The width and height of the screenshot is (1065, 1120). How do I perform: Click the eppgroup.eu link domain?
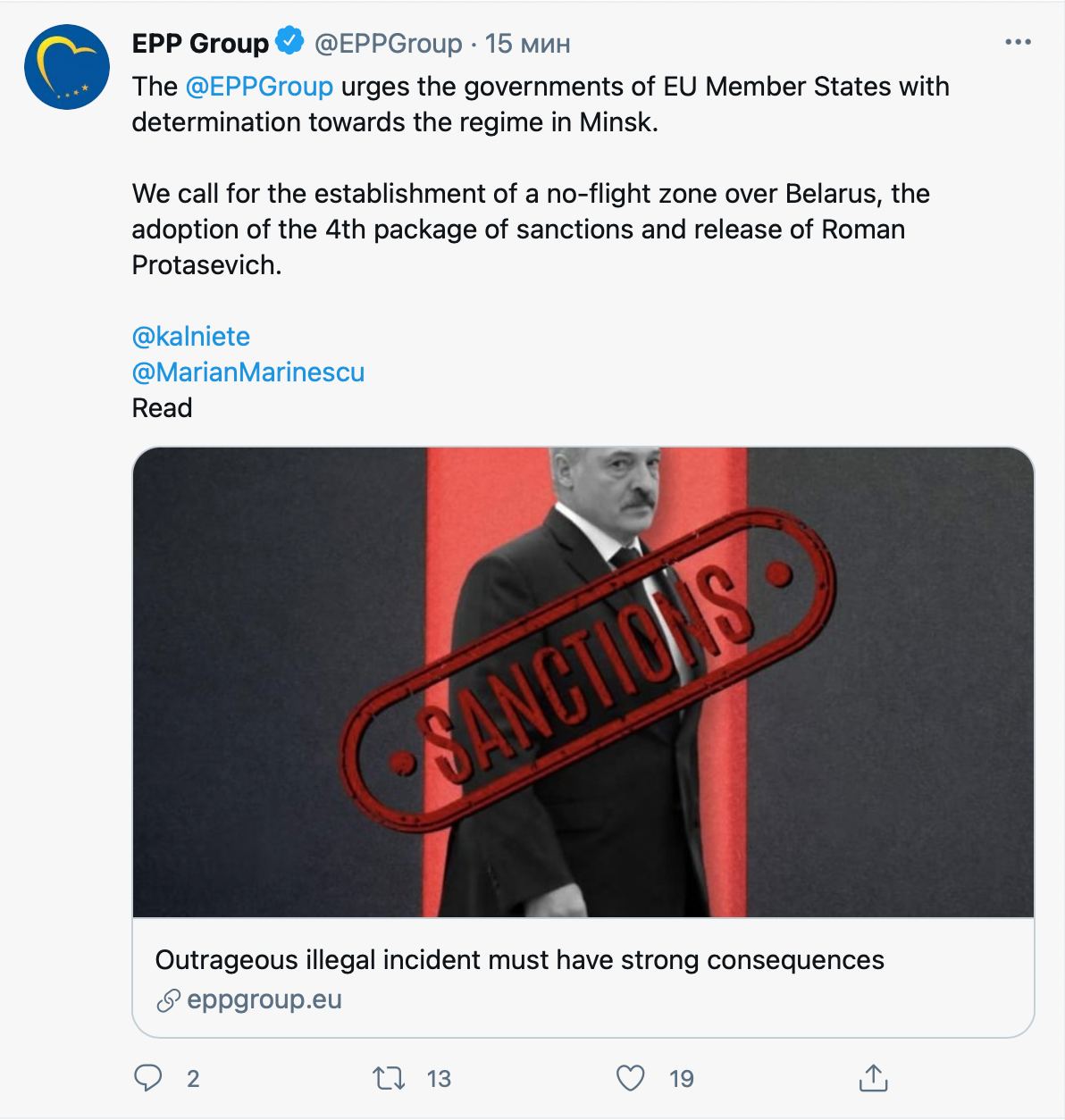coord(264,999)
